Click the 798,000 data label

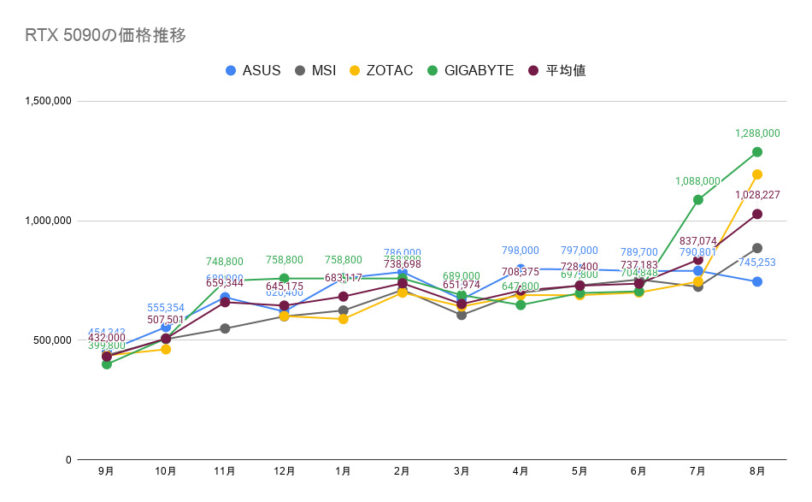[x=520, y=250]
